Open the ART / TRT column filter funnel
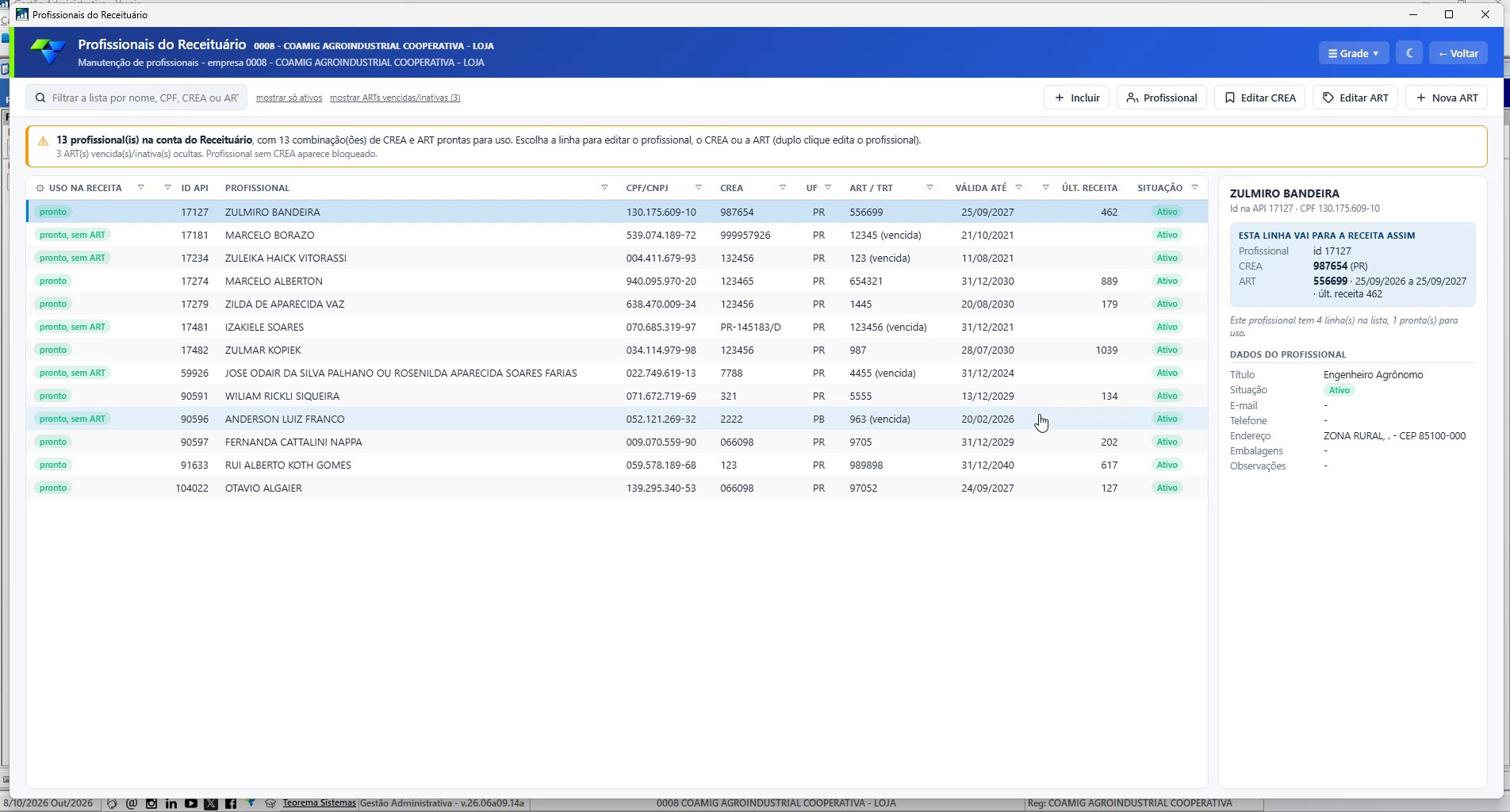 pos(930,188)
